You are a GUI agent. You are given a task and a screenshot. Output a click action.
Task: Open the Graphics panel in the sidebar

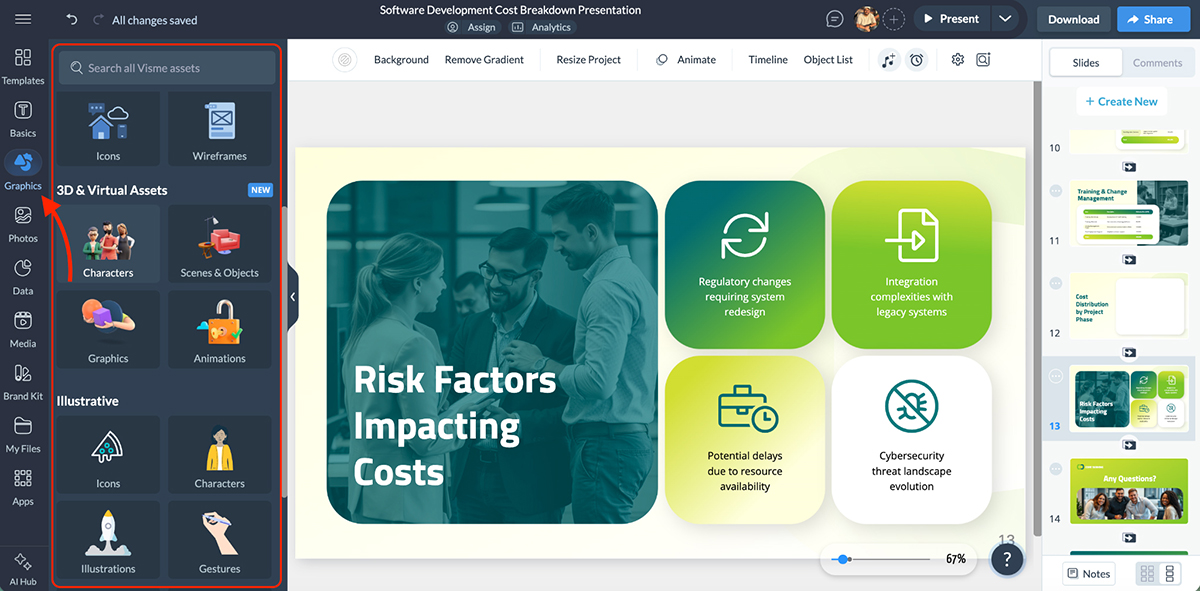point(22,167)
